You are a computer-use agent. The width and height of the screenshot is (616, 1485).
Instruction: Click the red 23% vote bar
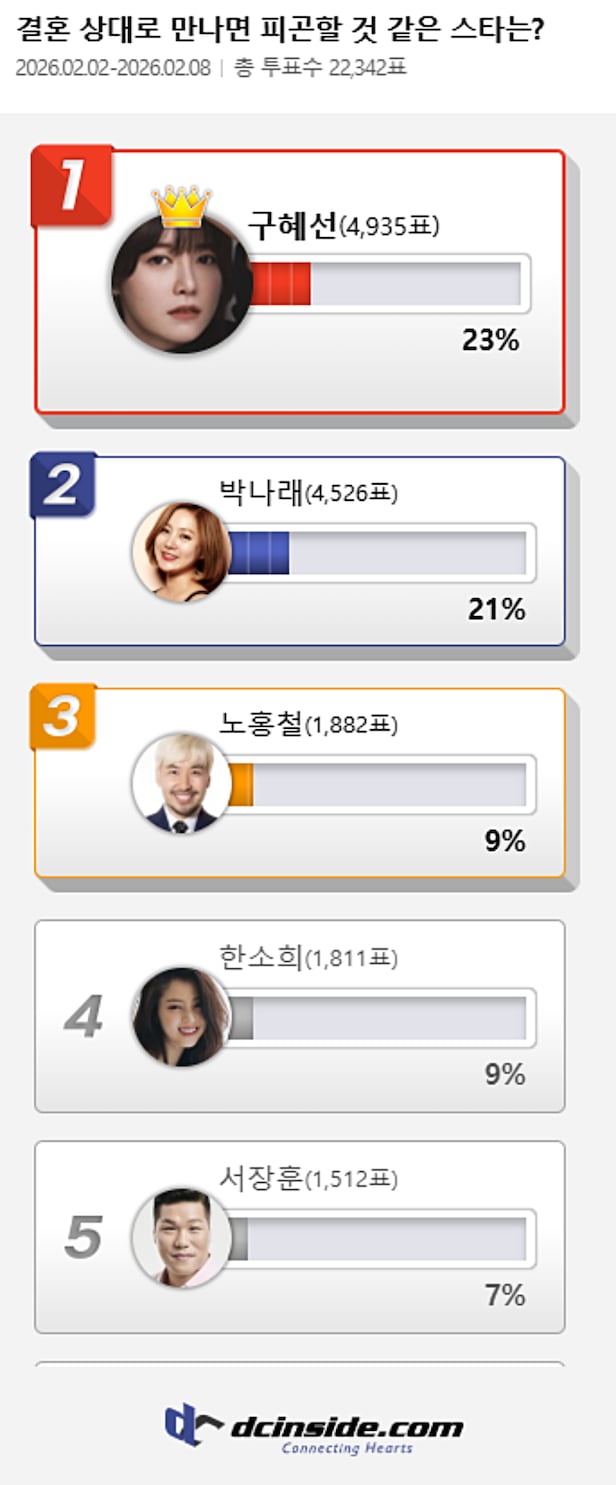pyautogui.click(x=280, y=284)
